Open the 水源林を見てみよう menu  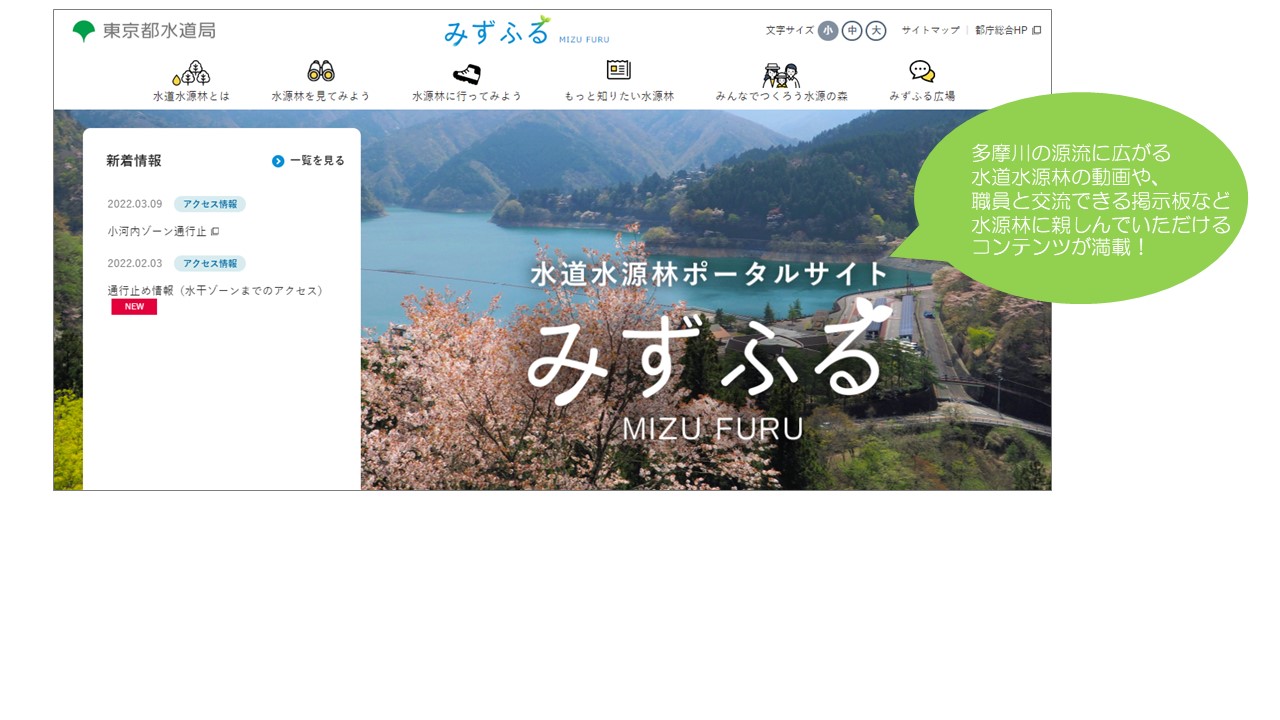coord(321,96)
